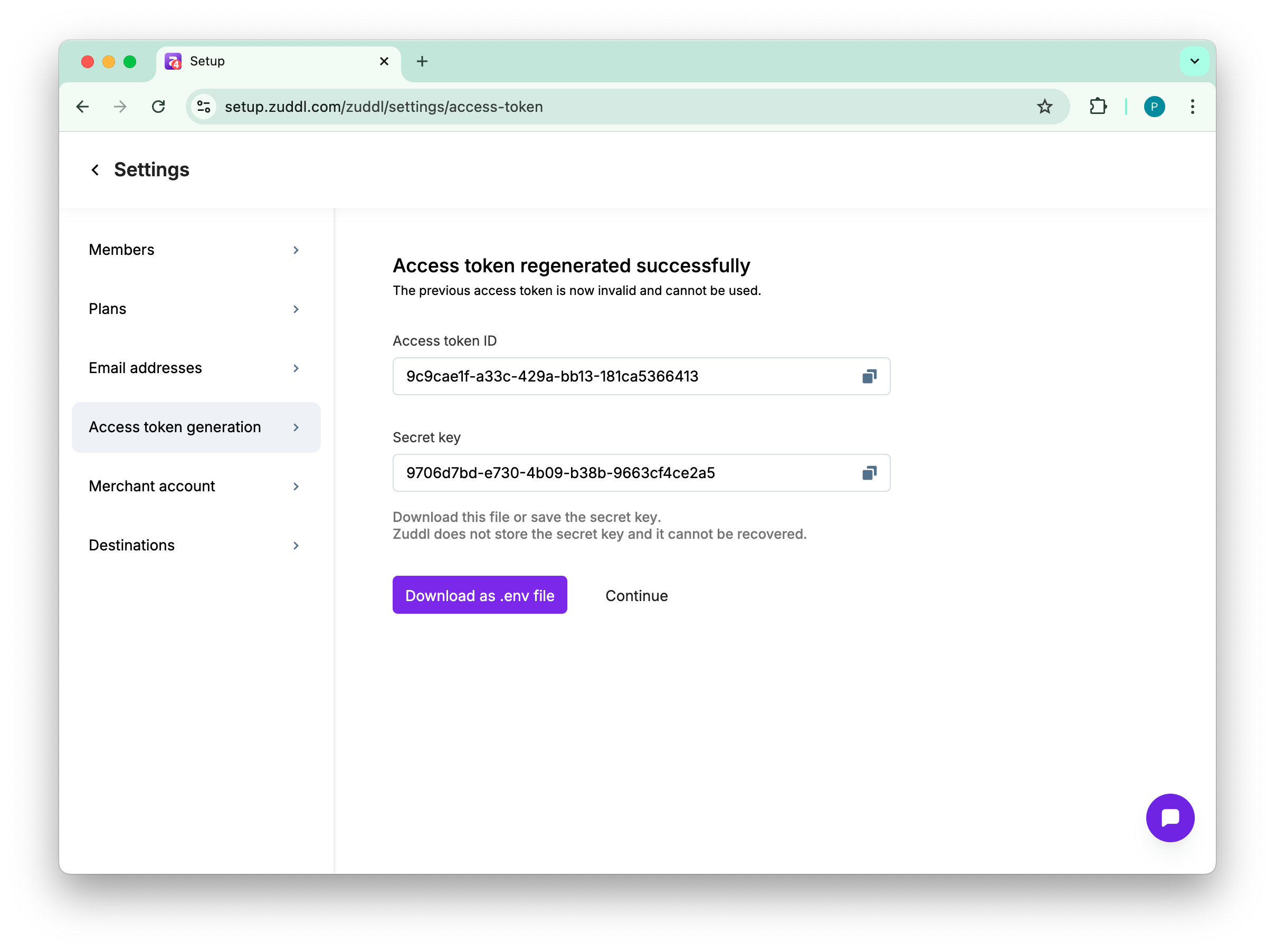Image resolution: width=1275 pixels, height=952 pixels.
Task: Open browser extensions puzzle icon
Action: click(x=1098, y=107)
